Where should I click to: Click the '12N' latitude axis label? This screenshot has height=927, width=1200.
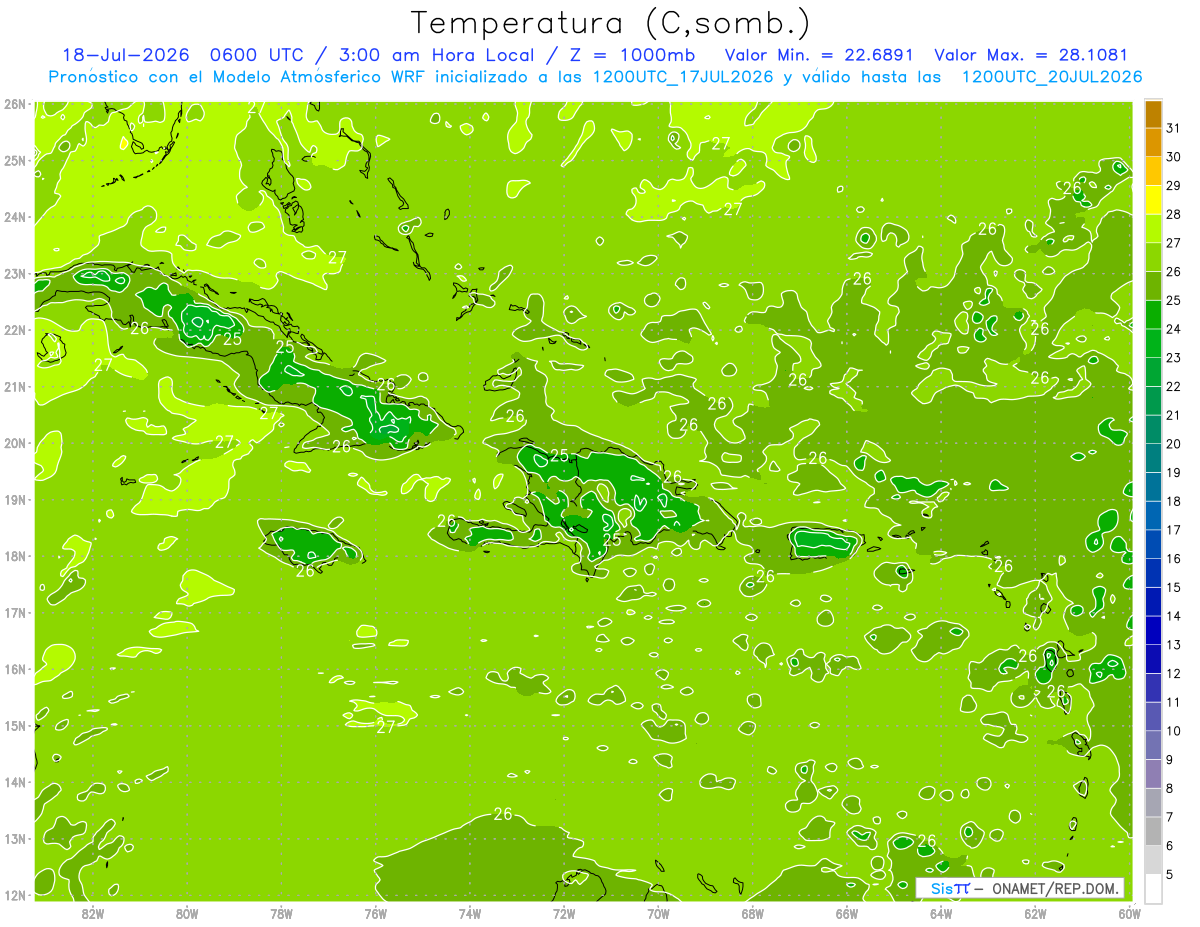pyautogui.click(x=14, y=895)
